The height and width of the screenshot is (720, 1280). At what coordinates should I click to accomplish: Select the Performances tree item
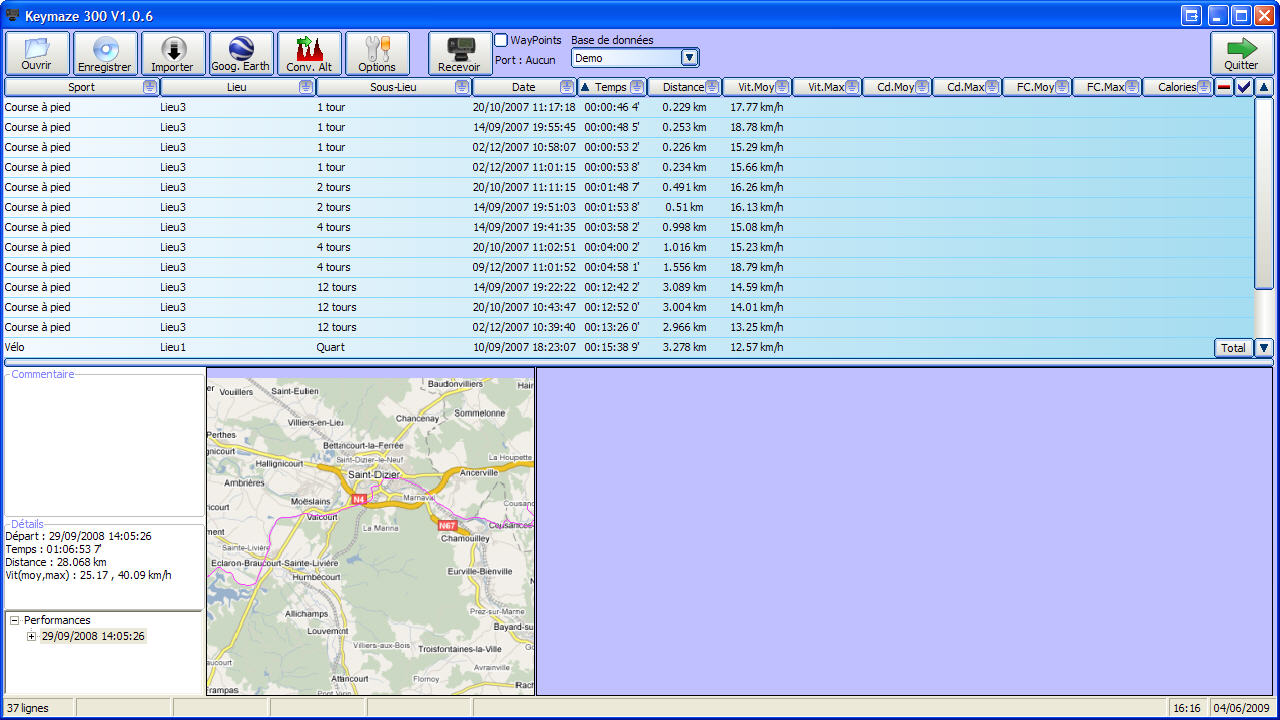coord(57,620)
